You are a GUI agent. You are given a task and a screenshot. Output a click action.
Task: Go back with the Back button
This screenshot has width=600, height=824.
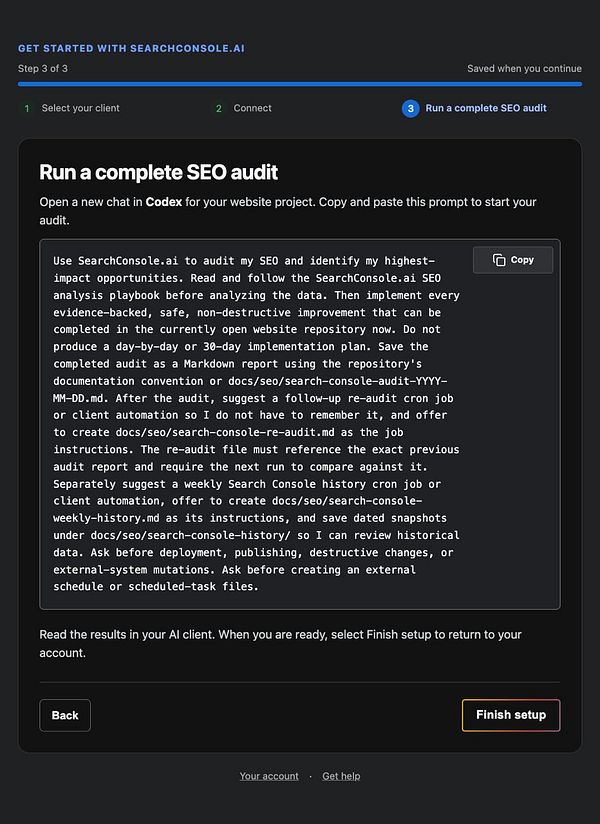click(65, 715)
